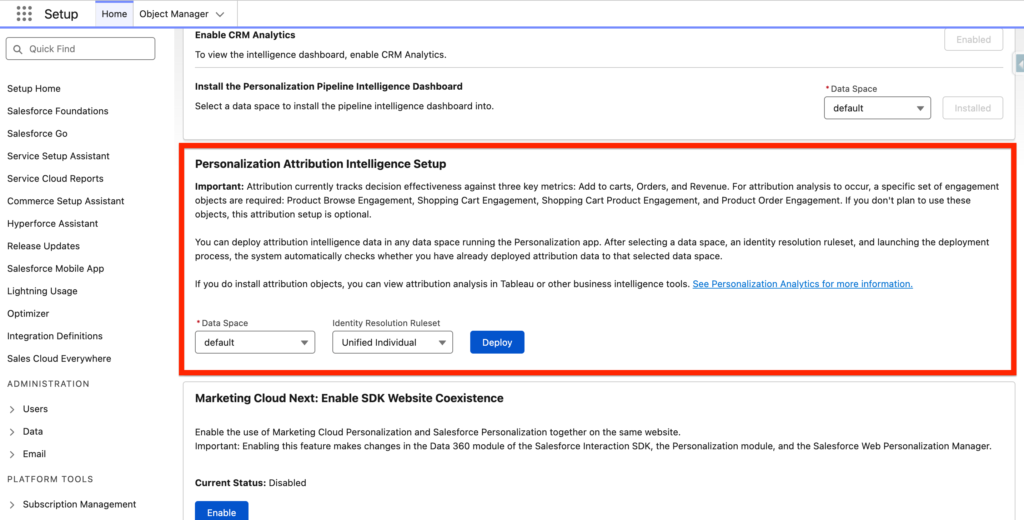
Task: Expand the Users tree section
Action: pyautogui.click(x=12, y=409)
